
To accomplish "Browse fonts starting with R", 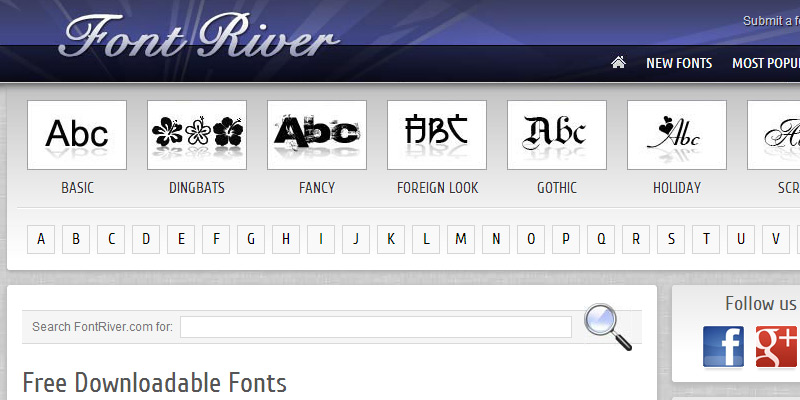I will (636, 239).
